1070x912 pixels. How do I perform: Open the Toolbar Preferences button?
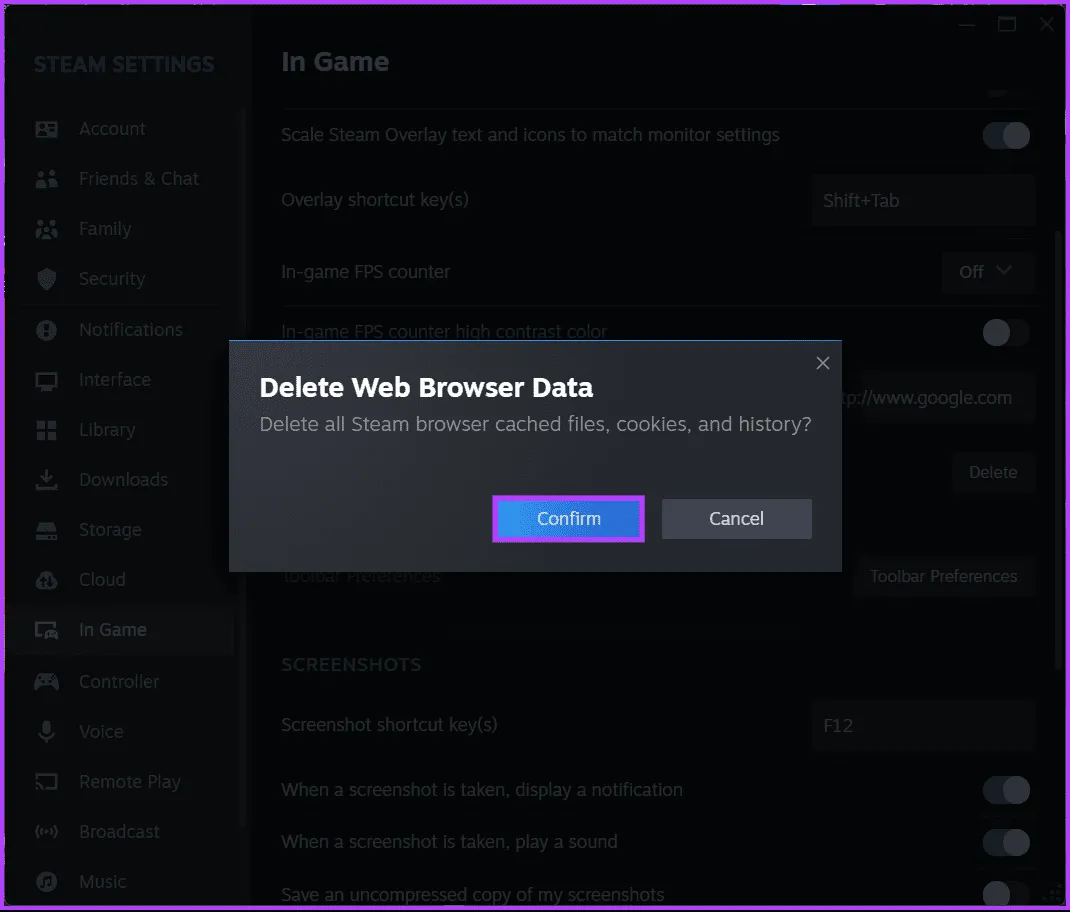point(943,577)
